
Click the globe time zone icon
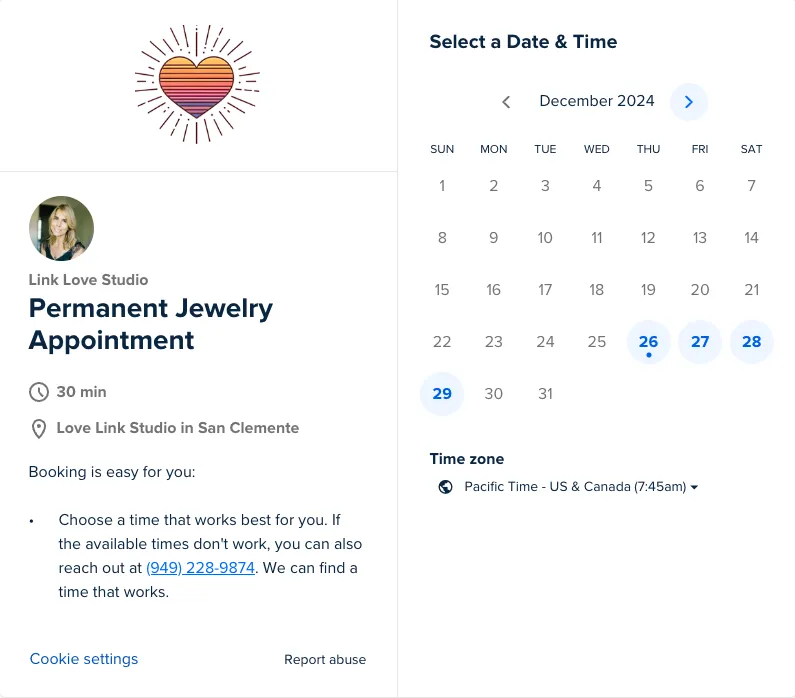click(445, 487)
